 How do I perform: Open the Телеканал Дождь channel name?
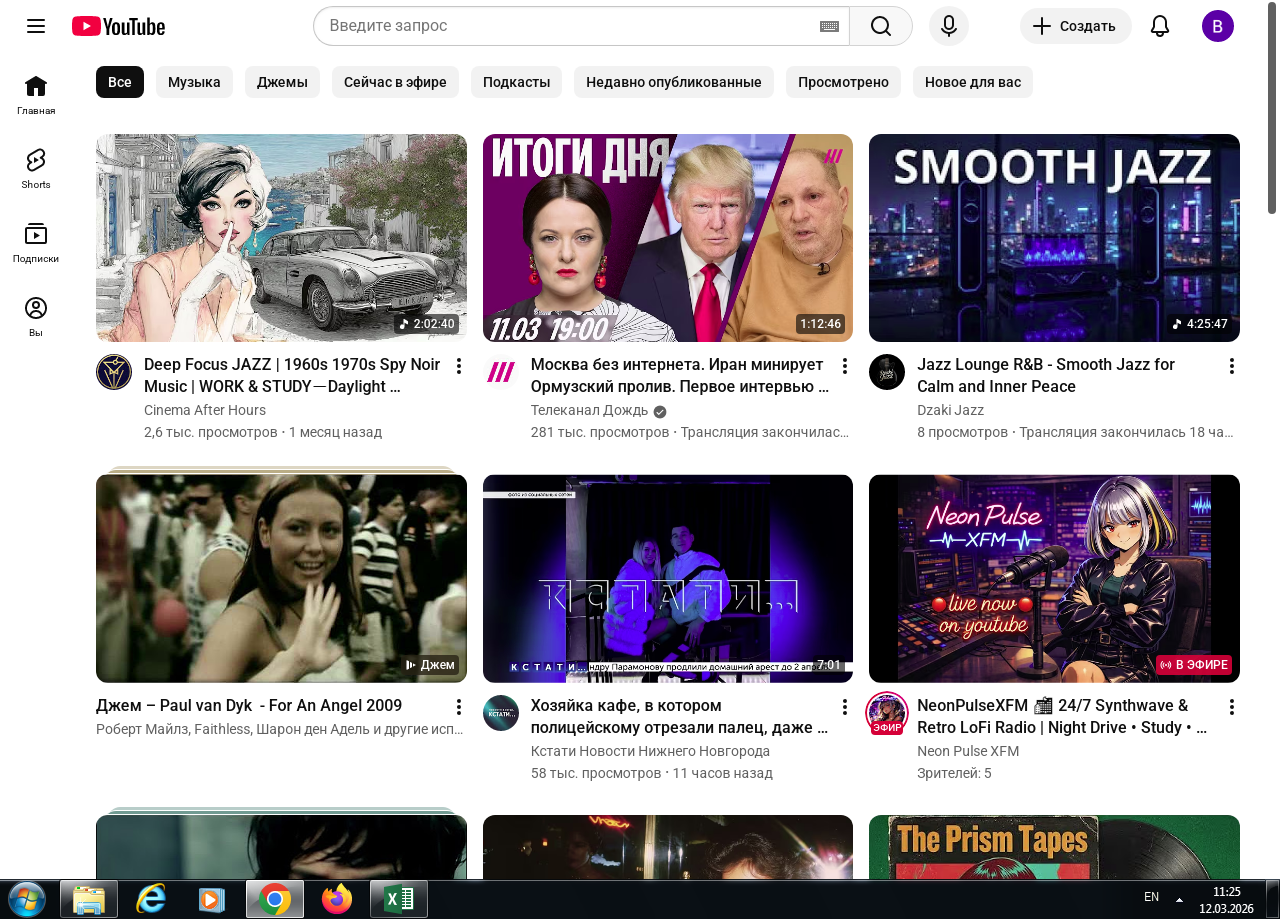tap(590, 411)
